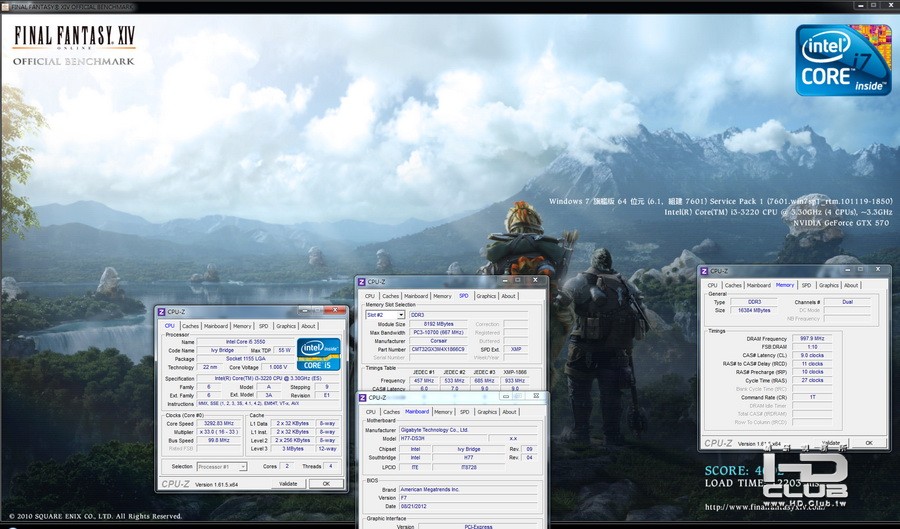Switch to CPU tab in Mainboard window

[371, 412]
